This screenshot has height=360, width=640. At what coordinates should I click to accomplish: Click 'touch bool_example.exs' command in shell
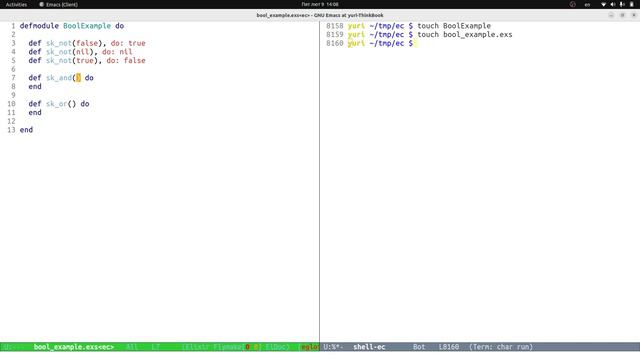click(x=465, y=35)
